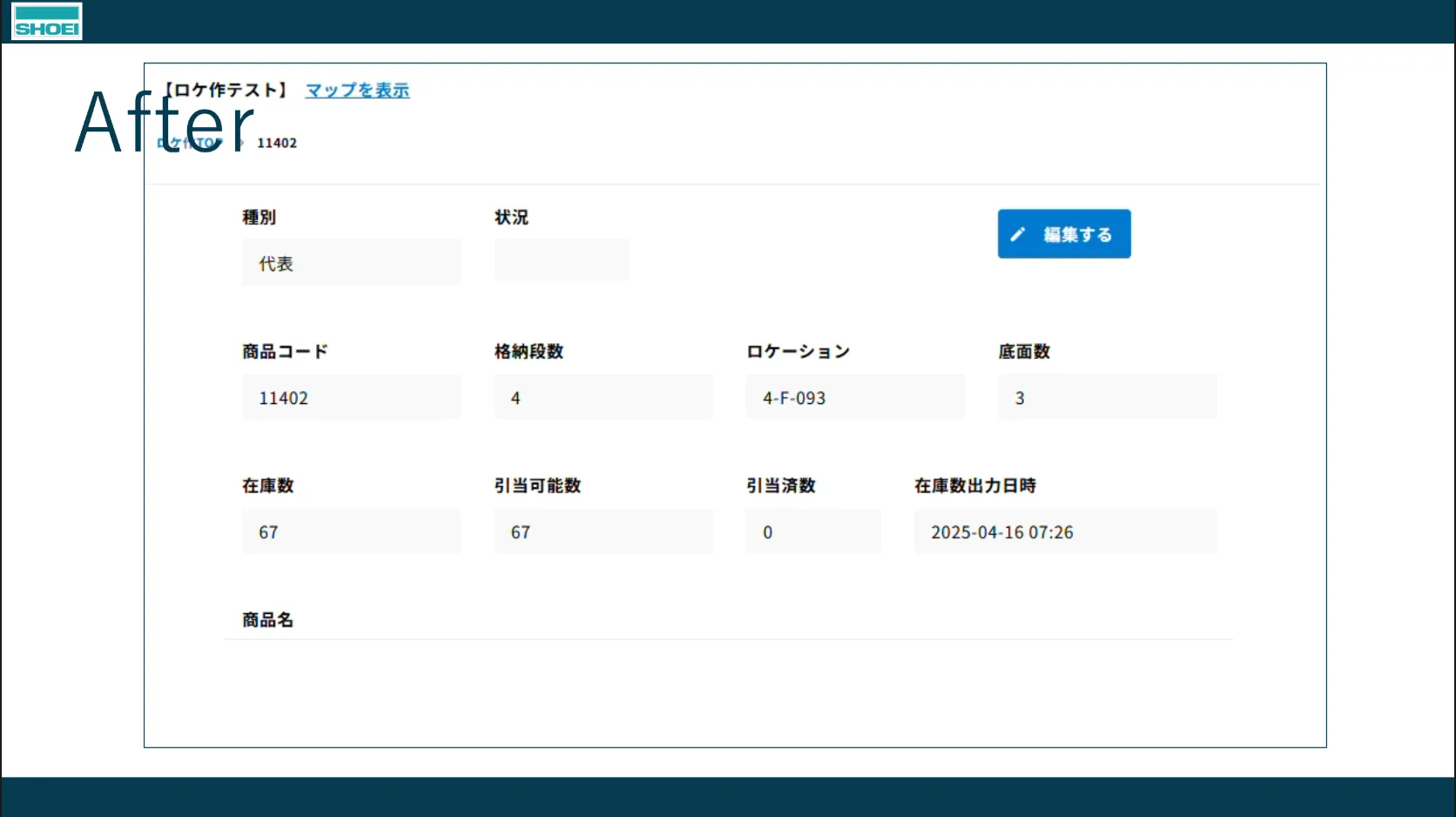Click the 格納段数 field showing 4
Screen dimensions: 1456x817
[603, 398]
